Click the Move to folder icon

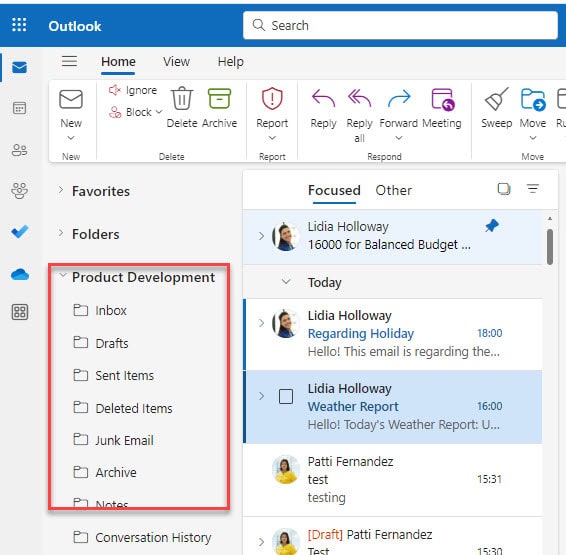pyautogui.click(x=533, y=99)
